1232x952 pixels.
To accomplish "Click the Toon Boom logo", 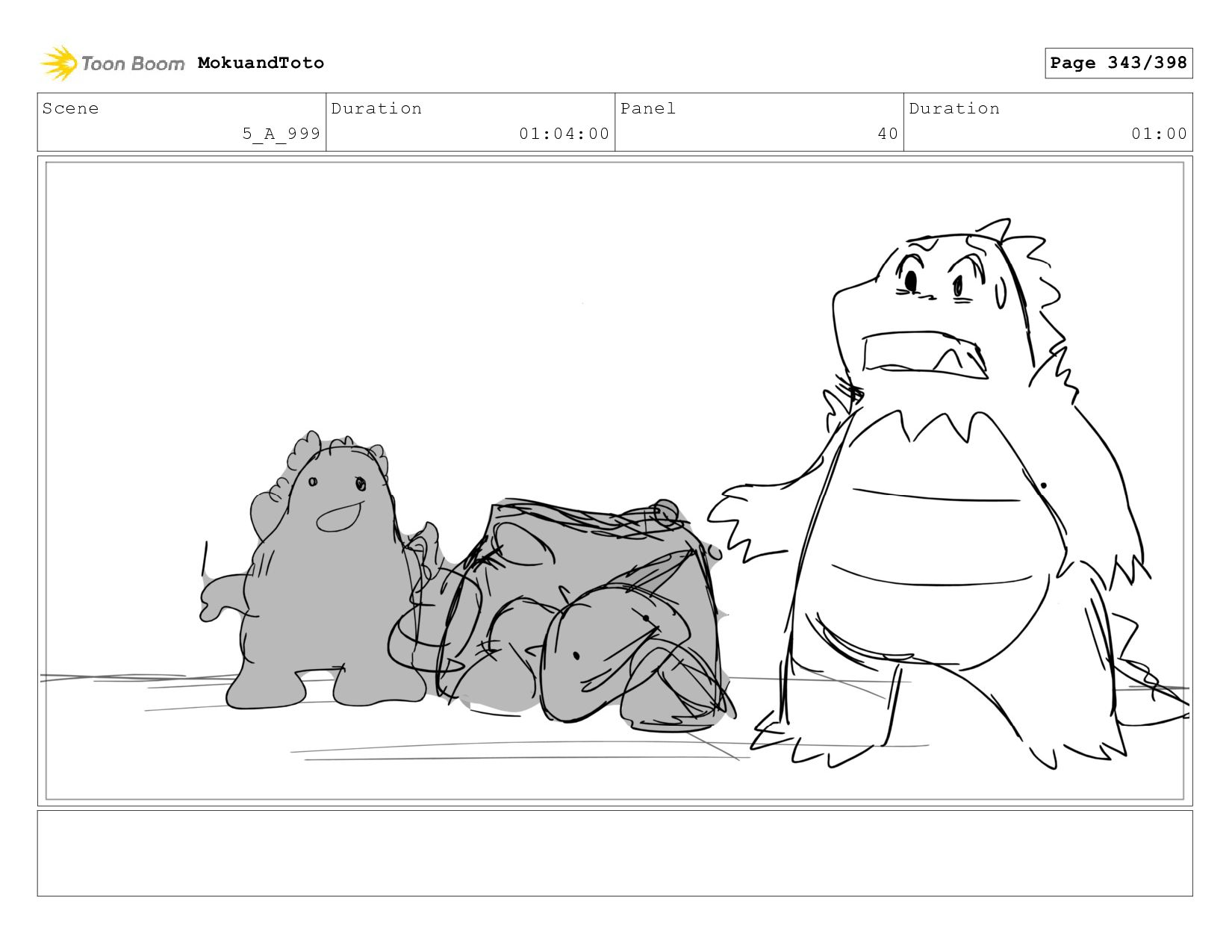I will (x=112, y=63).
